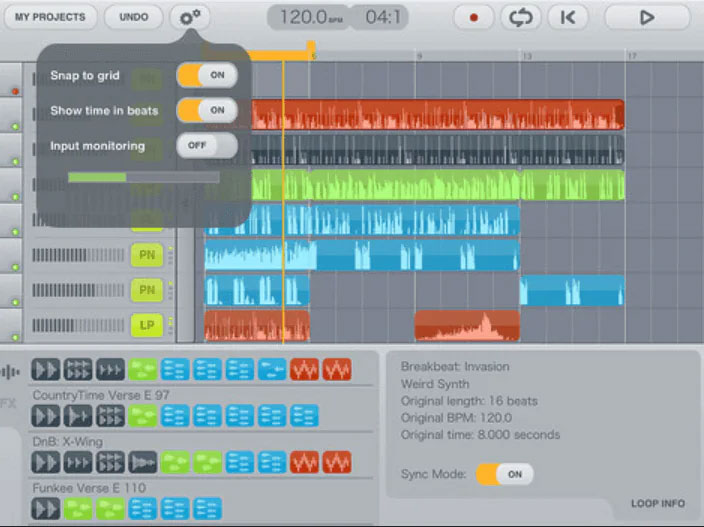This screenshot has width=704, height=527.
Task: Open the waveform loops tab on the left
Action: (x=10, y=372)
